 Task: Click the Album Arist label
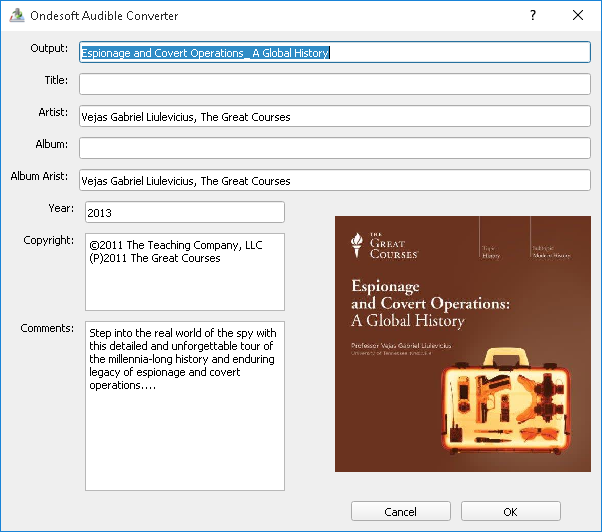click(x=39, y=176)
